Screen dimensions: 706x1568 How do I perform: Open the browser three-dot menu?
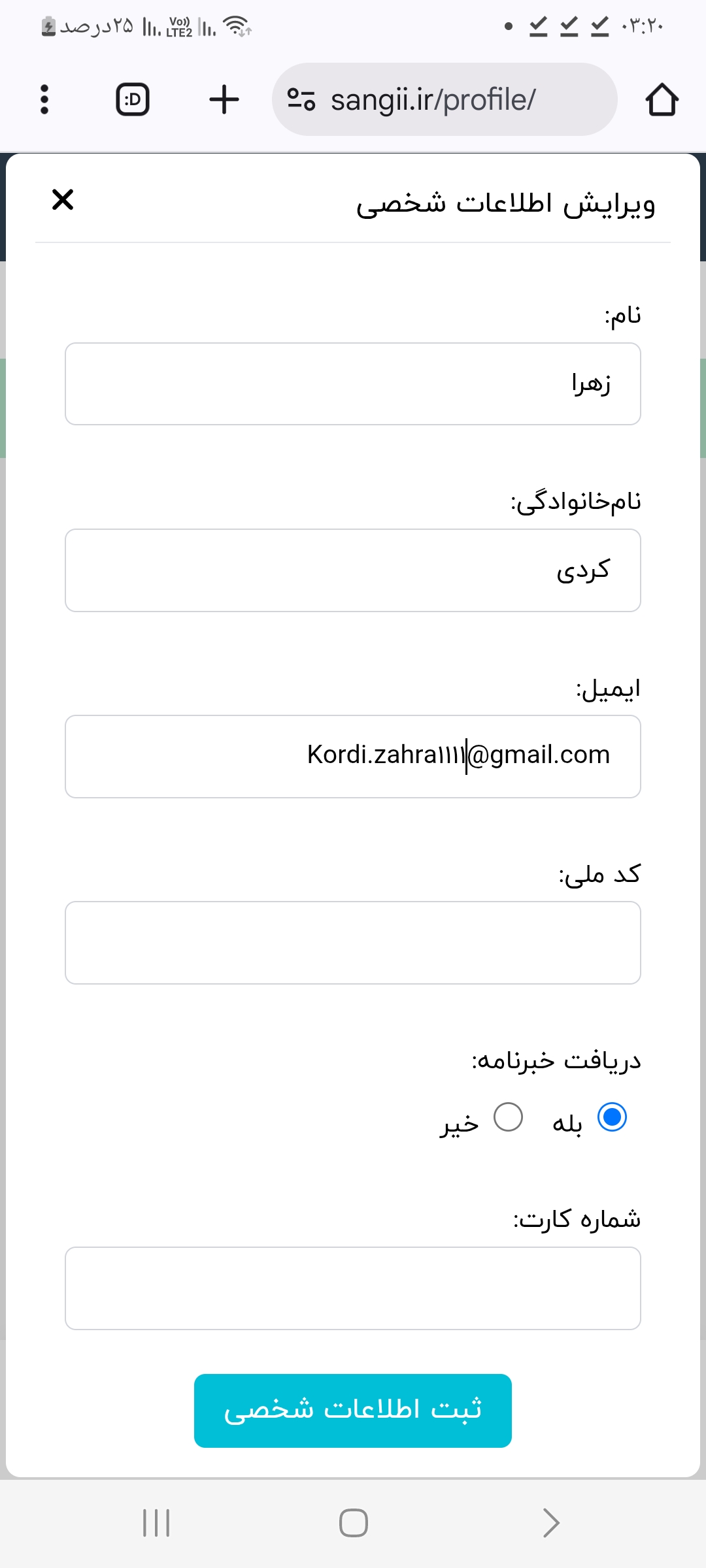pos(44,99)
